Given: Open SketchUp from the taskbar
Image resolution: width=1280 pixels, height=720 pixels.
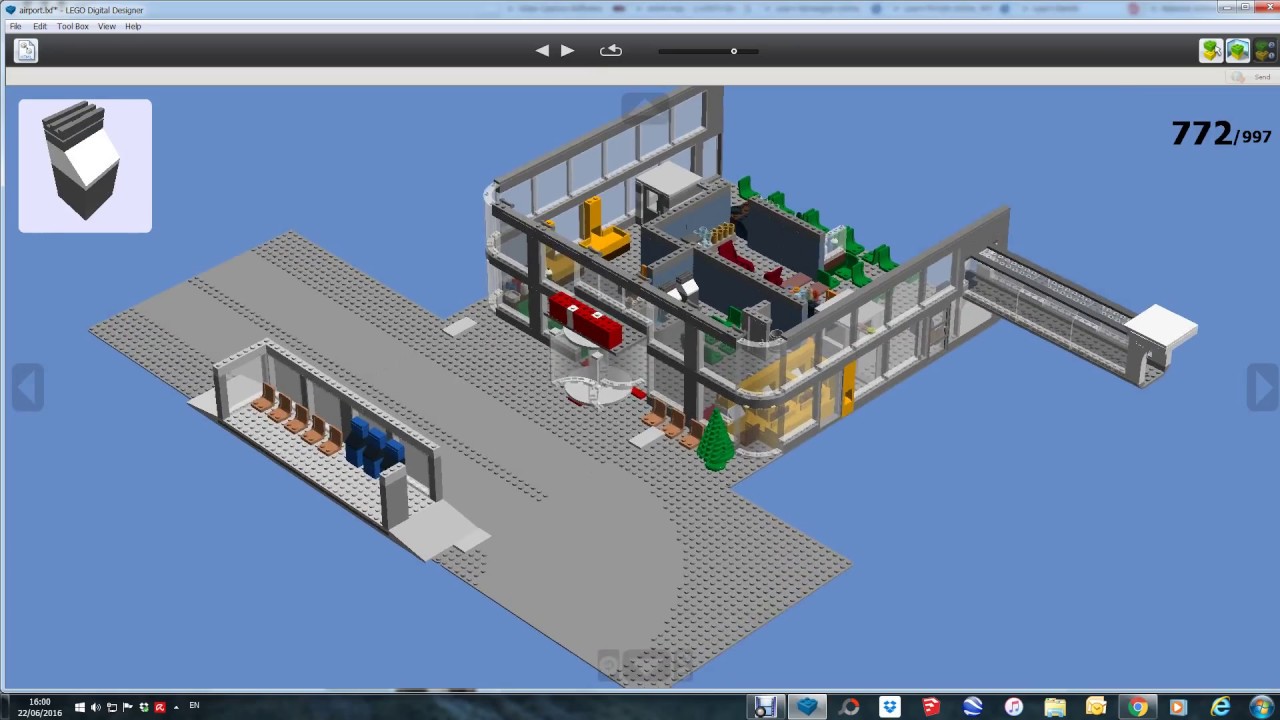Looking at the screenshot, I should click(x=931, y=707).
